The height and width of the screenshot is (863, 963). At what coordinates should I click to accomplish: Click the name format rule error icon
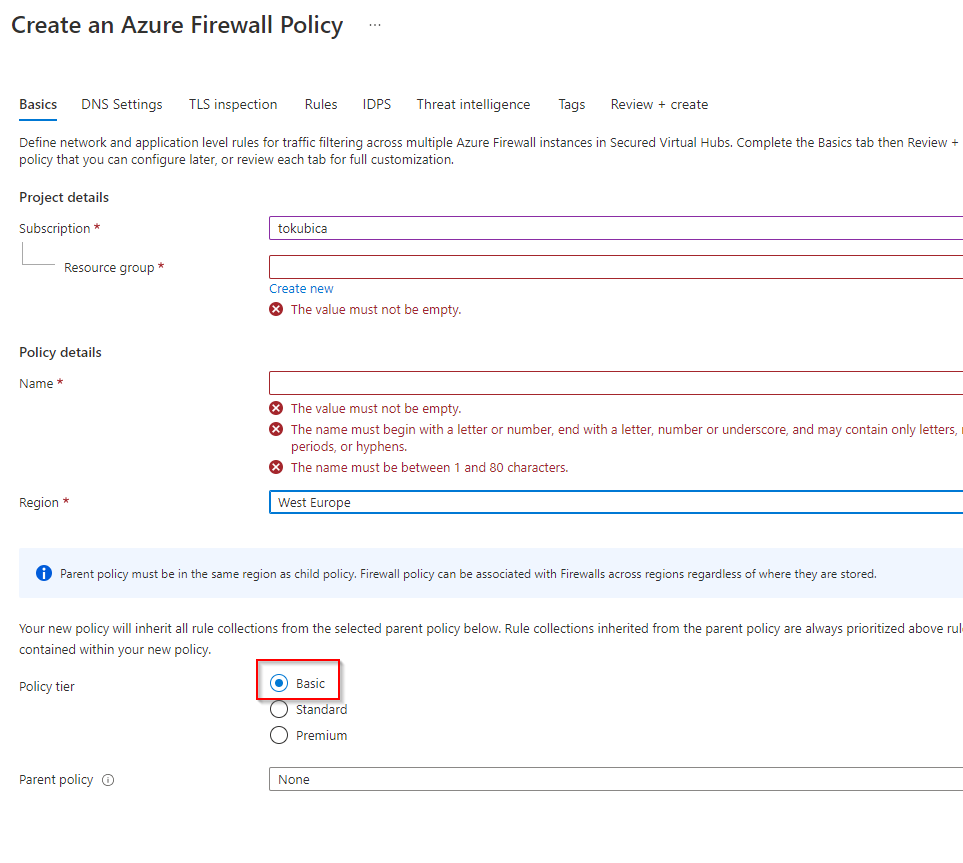pyautogui.click(x=277, y=430)
